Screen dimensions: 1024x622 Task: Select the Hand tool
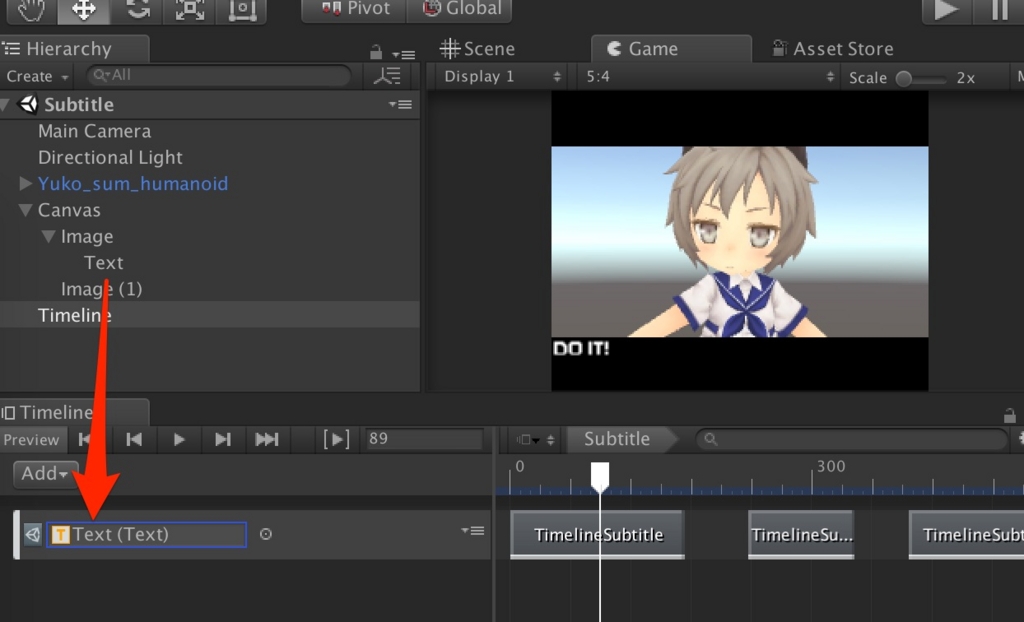click(30, 10)
